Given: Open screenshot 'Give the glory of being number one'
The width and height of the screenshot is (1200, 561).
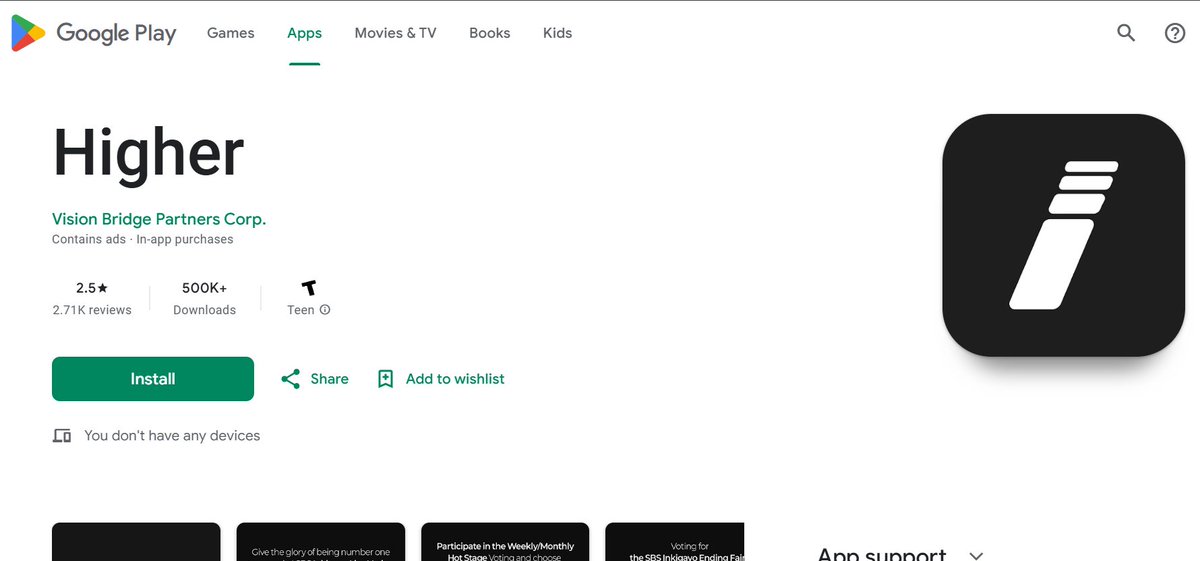Looking at the screenshot, I should (x=321, y=542).
